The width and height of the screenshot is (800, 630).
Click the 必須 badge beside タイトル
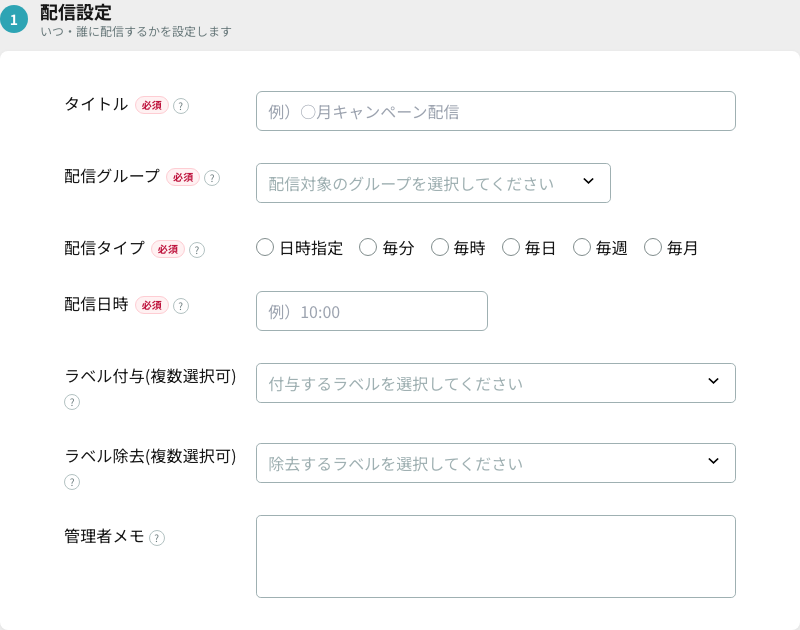[152, 105]
